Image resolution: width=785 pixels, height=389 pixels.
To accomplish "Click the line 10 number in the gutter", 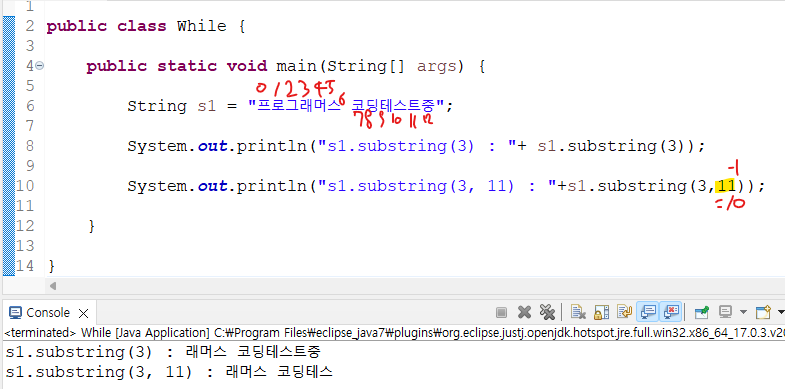I will click(x=25, y=186).
